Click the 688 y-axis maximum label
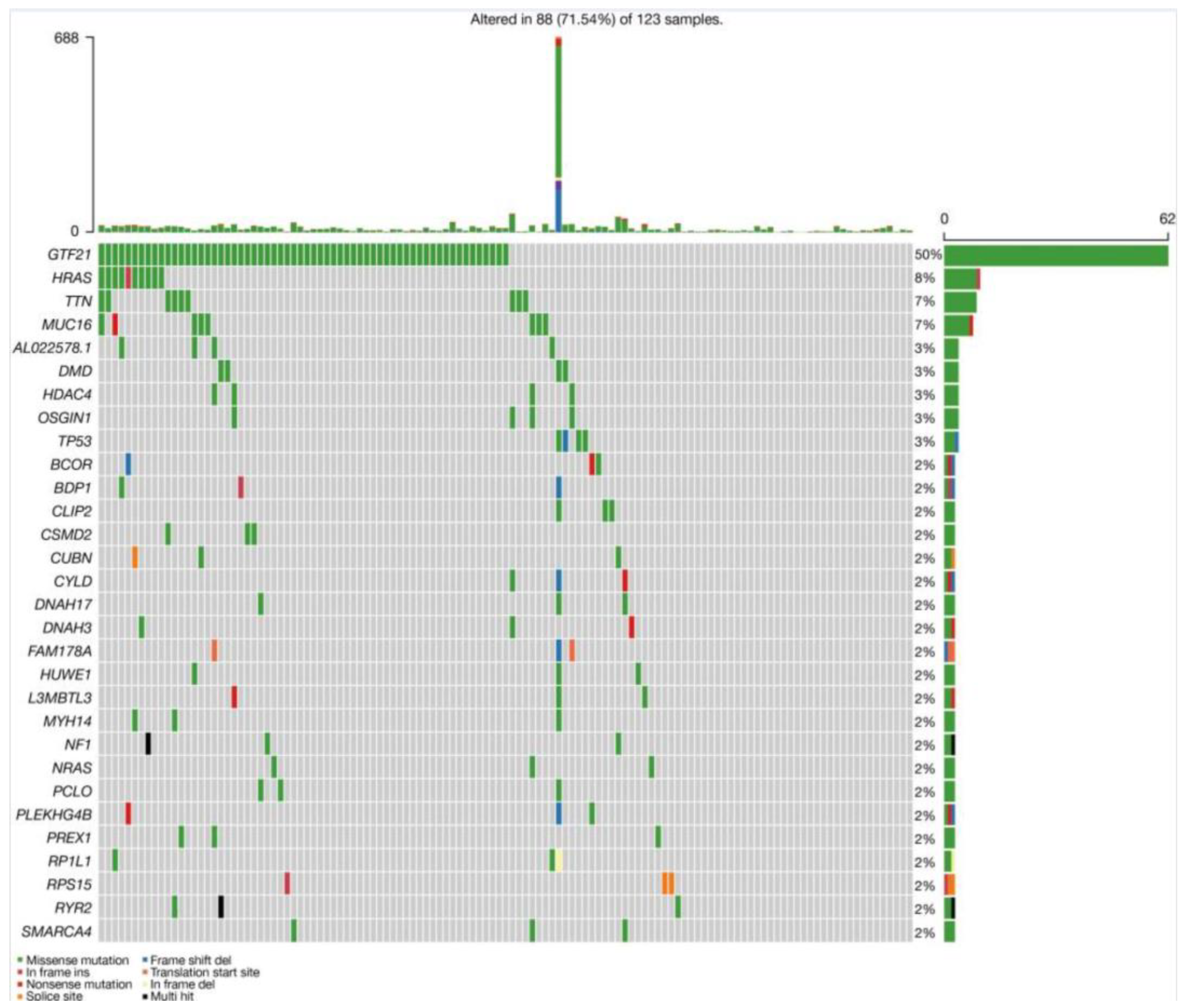Screen dimensions: 1188x1008 [66, 39]
